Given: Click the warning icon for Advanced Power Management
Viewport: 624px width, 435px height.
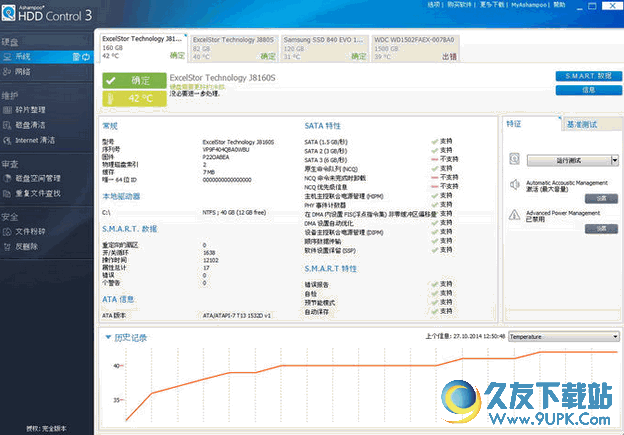Looking at the screenshot, I should pos(515,215).
